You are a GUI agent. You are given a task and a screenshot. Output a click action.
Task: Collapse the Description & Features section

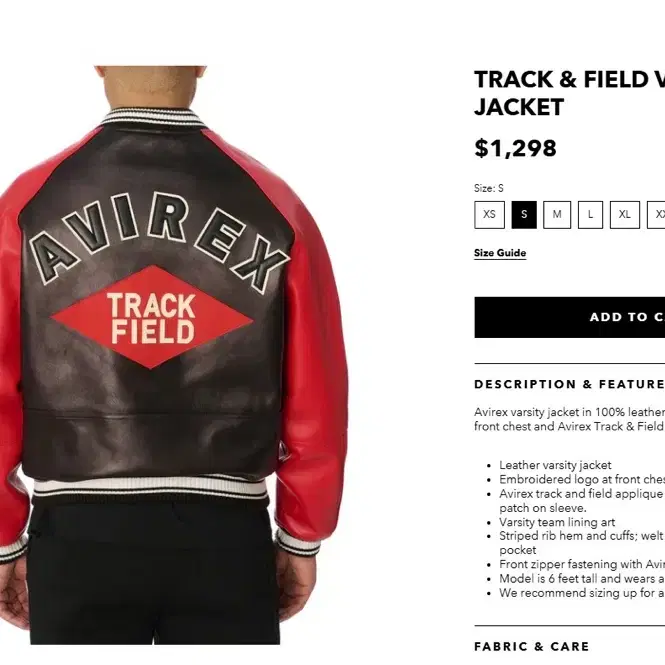(570, 384)
